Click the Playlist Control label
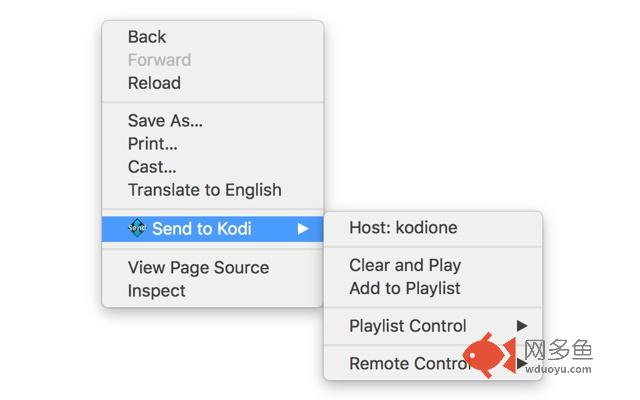 coord(407,326)
